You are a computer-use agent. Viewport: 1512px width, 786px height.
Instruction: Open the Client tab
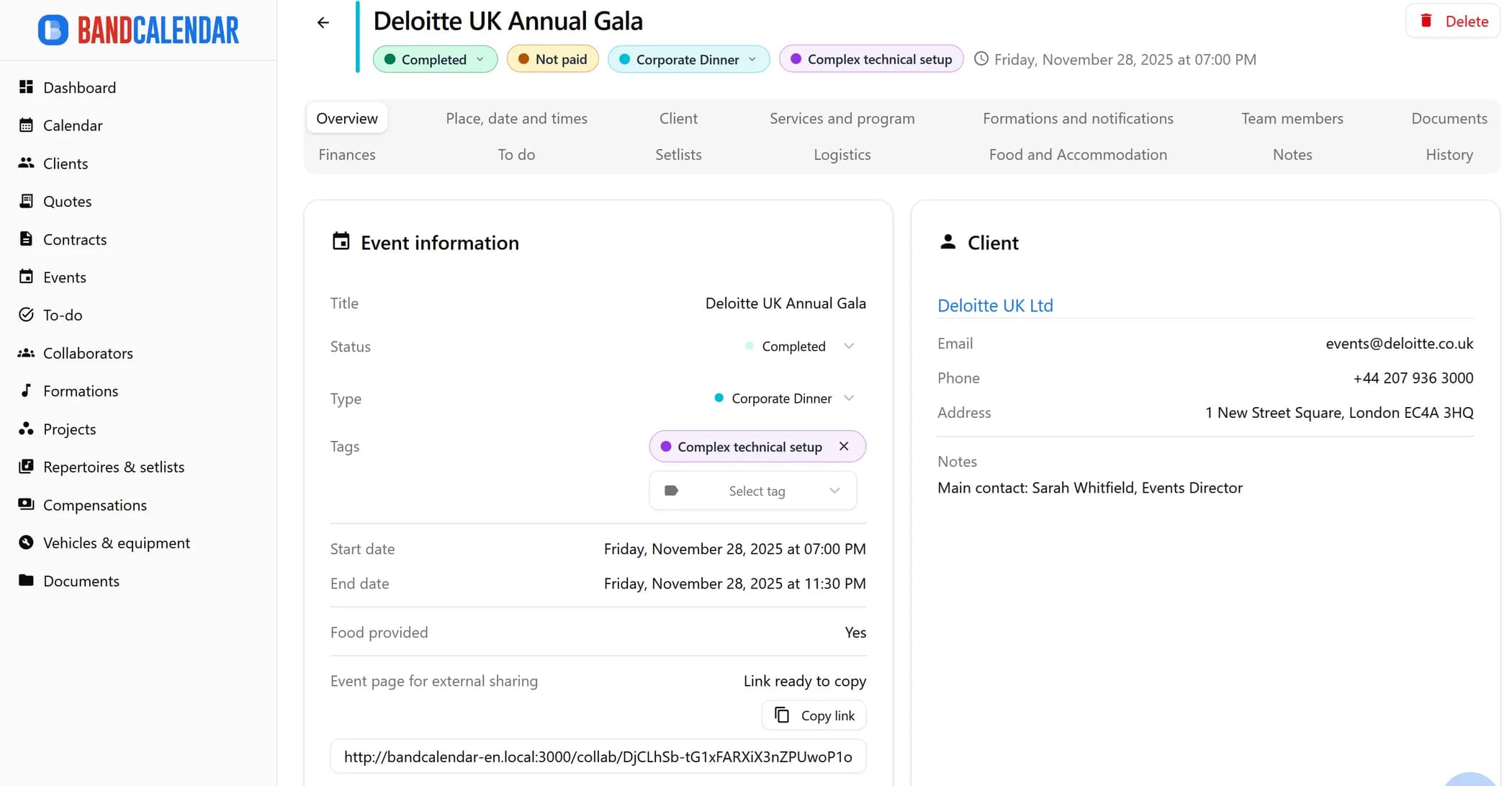pos(678,118)
